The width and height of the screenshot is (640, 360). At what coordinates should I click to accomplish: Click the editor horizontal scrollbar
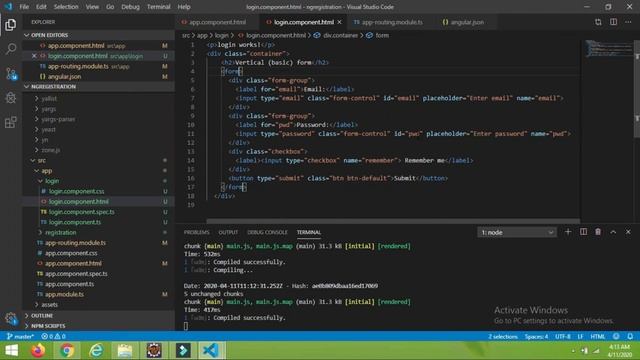tap(393, 221)
